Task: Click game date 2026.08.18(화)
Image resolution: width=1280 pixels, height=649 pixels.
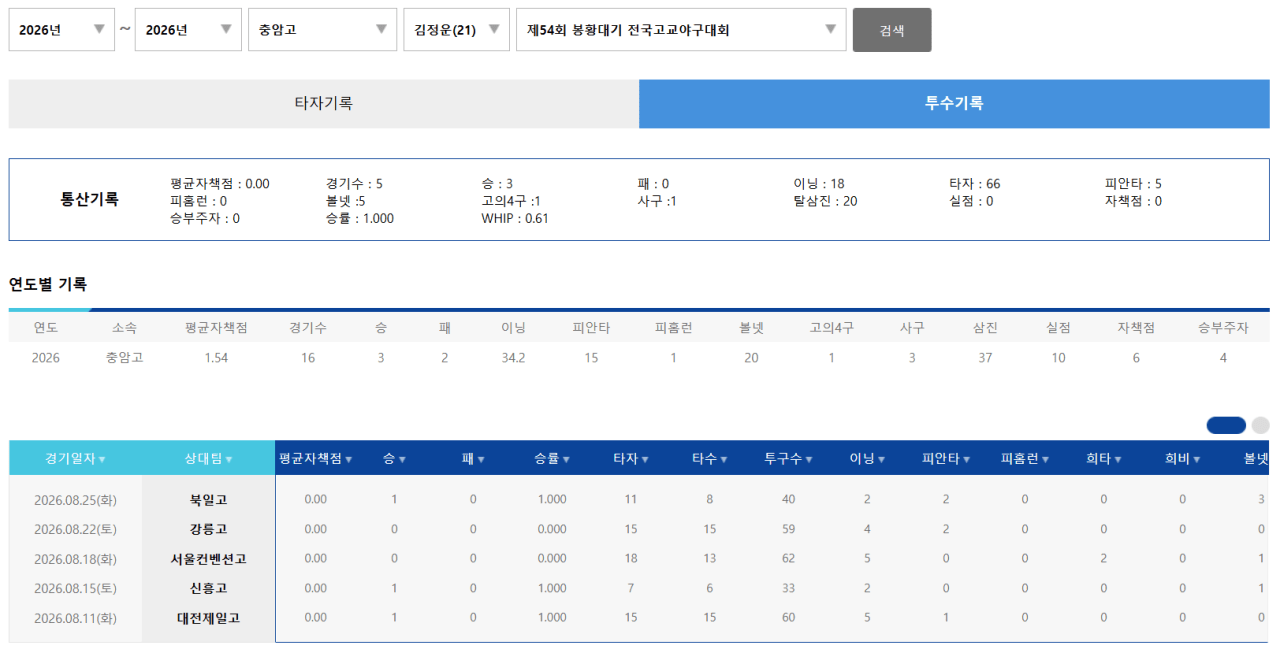Action: coord(75,559)
